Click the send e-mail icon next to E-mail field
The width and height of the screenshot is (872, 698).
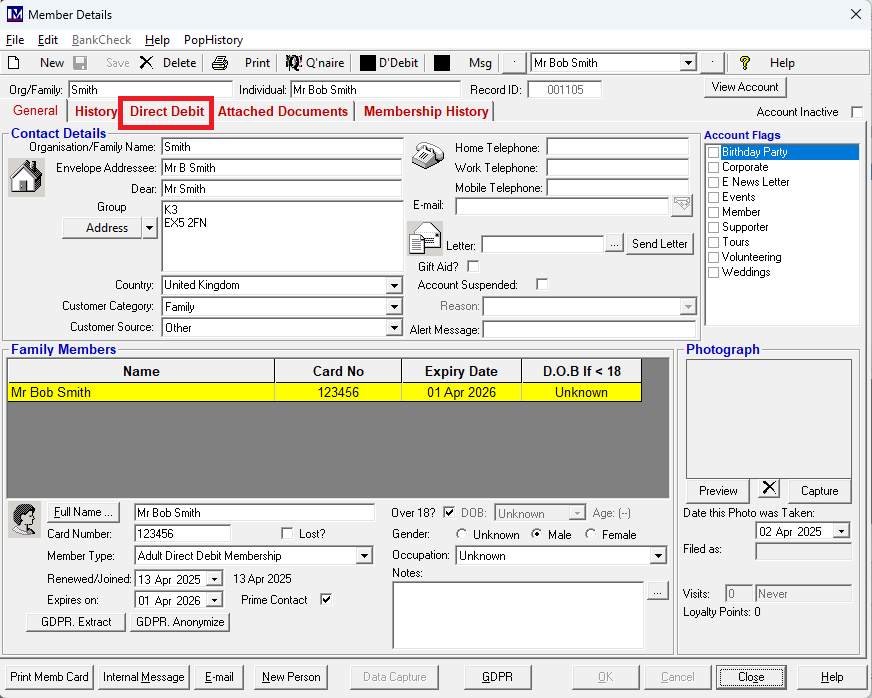tap(682, 205)
